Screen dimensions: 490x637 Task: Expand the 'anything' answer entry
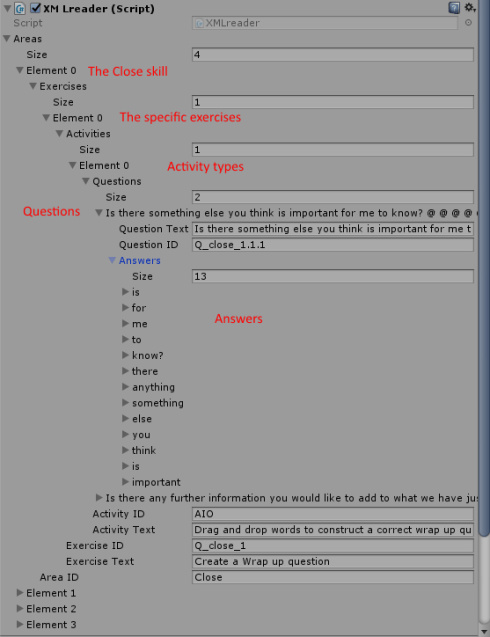click(x=125, y=387)
